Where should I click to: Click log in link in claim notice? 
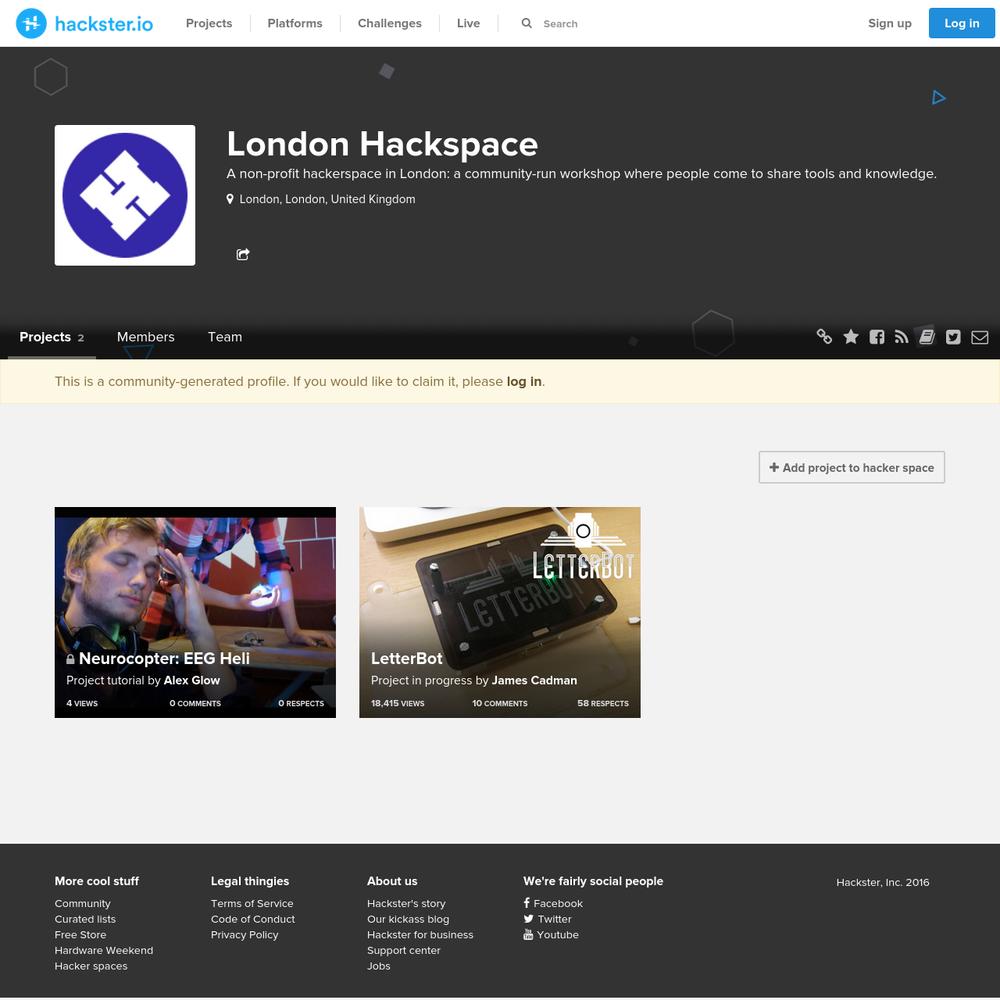tap(524, 381)
